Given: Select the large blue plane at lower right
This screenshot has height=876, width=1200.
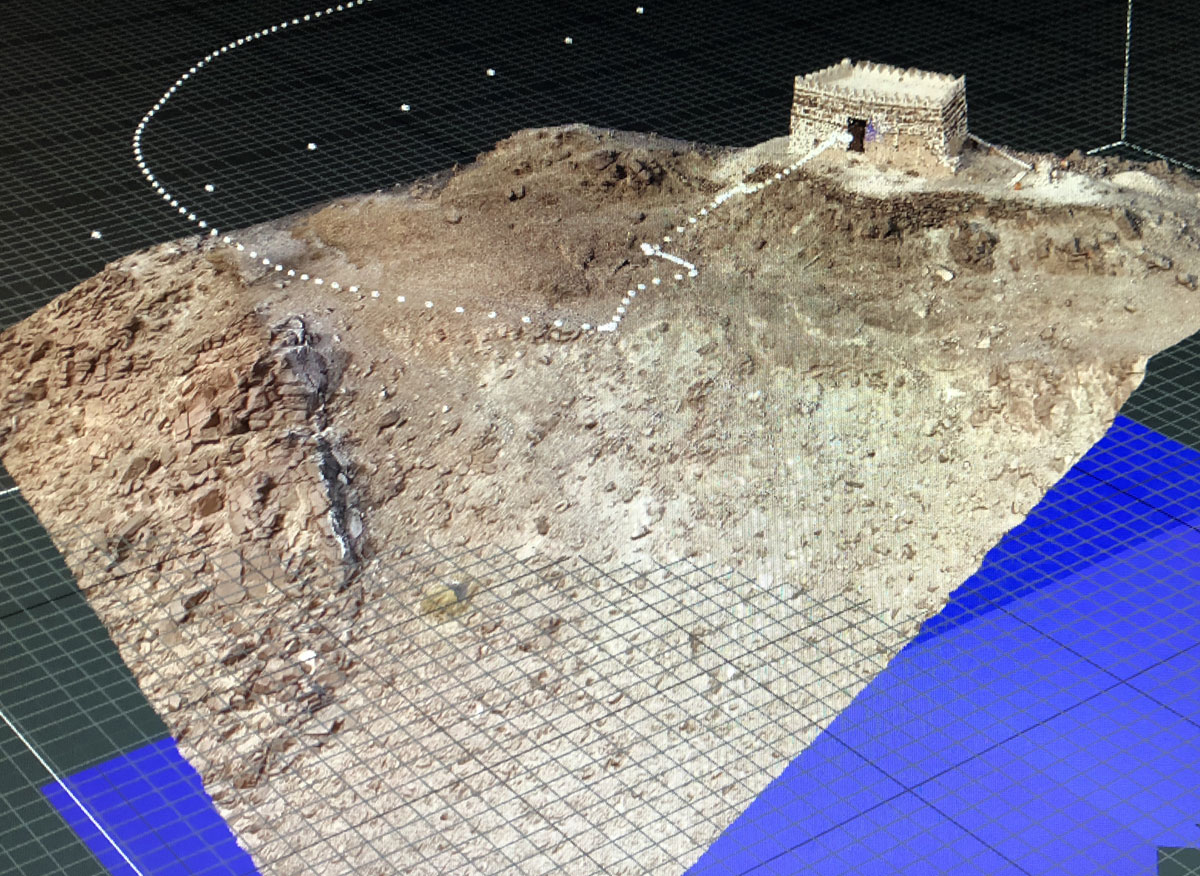Looking at the screenshot, I should (1000, 700).
